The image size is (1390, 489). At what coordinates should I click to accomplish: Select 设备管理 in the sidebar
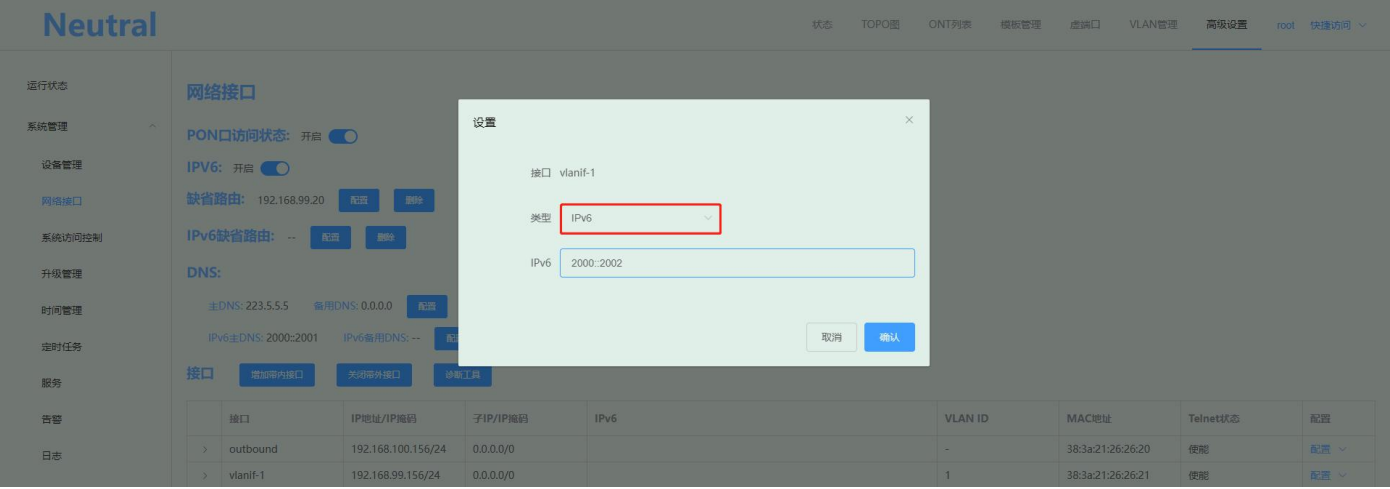(62, 165)
